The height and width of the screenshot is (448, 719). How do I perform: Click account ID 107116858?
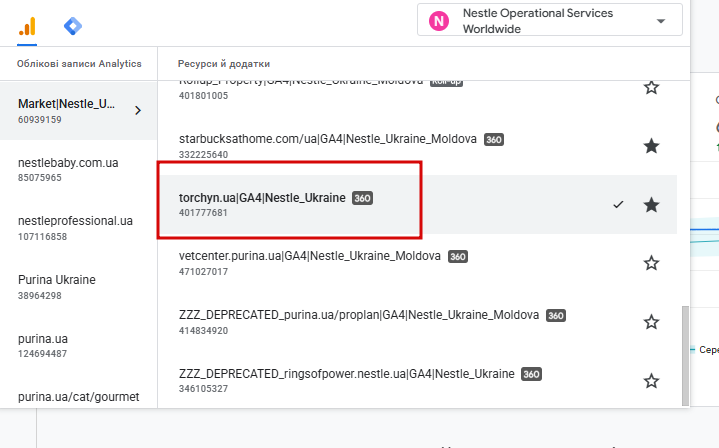(x=42, y=237)
